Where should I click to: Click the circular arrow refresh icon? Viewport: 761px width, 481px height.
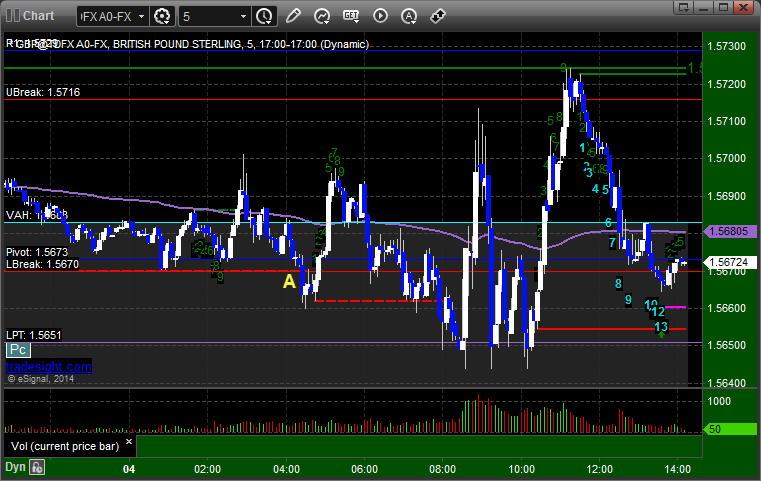322,16
